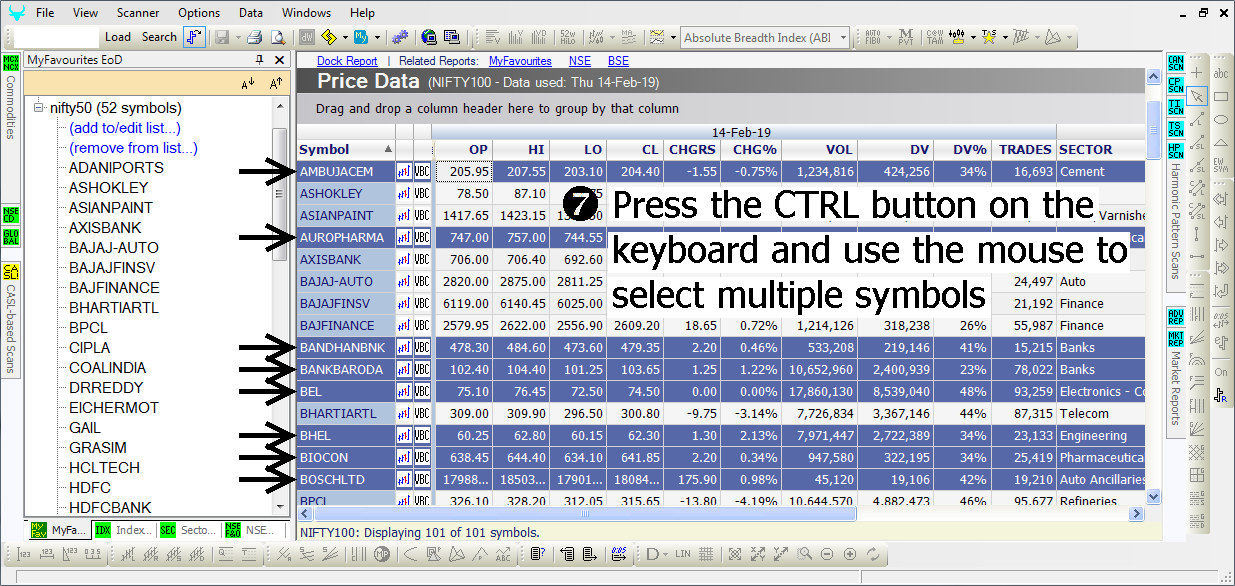Viewport: 1235px width, 586px height.
Task: Select the rectangle drawing tool
Action: click(x=1221, y=96)
